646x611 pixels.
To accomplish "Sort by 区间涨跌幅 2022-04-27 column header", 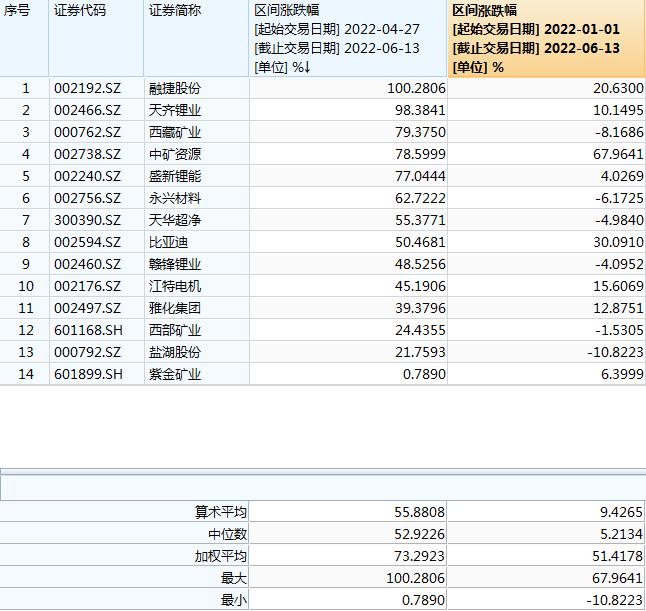I will [349, 38].
